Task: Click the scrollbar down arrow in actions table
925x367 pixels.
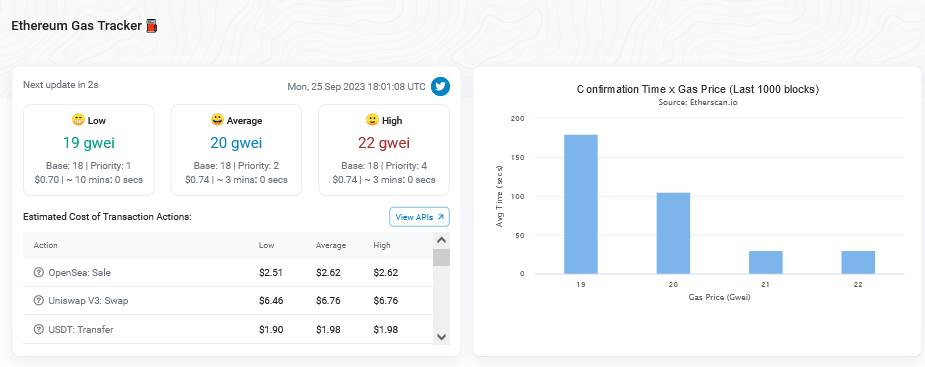Action: click(x=441, y=336)
